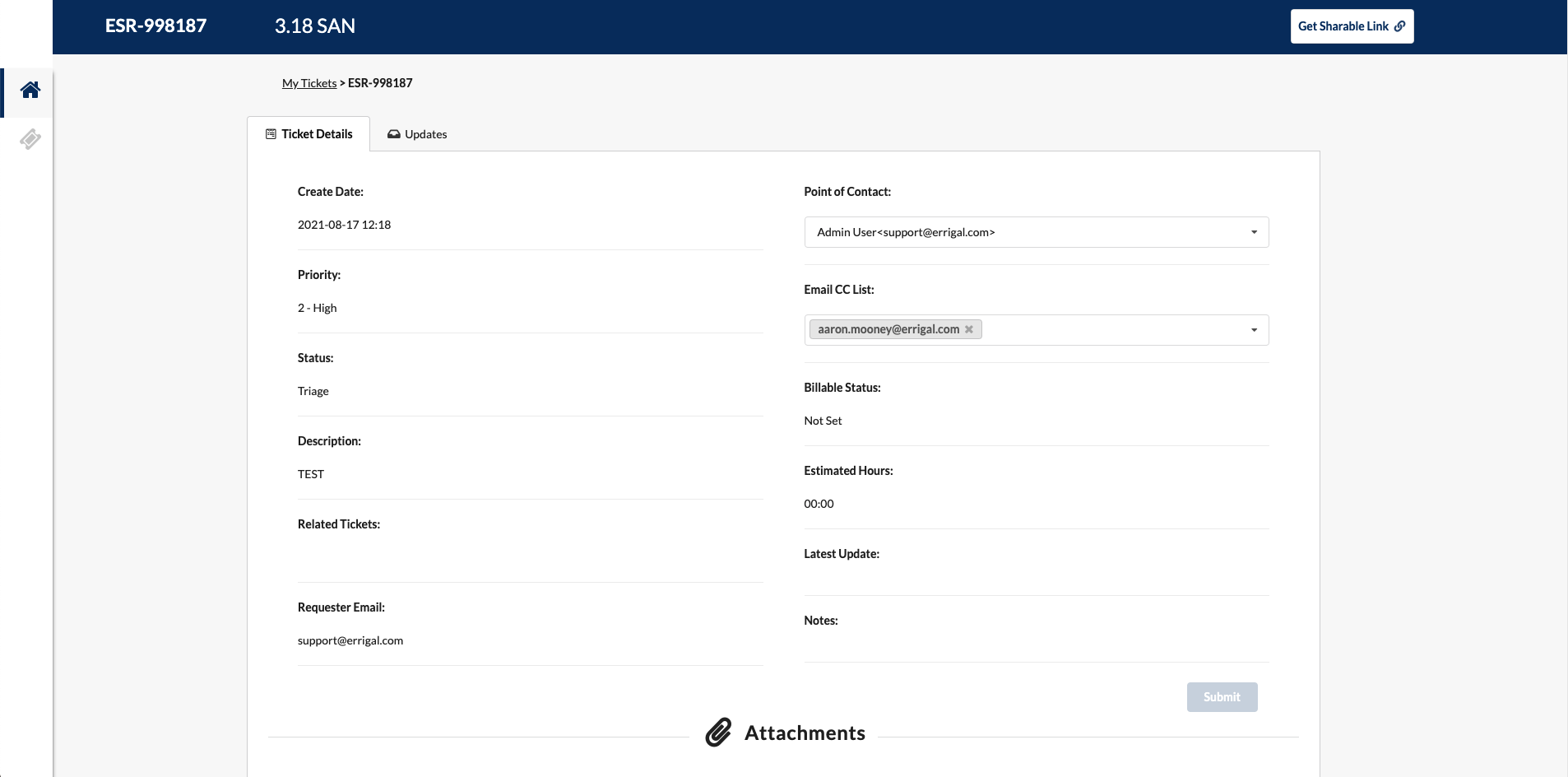
Task: Open the Email CC List dropdown arrow
Action: point(1254,330)
